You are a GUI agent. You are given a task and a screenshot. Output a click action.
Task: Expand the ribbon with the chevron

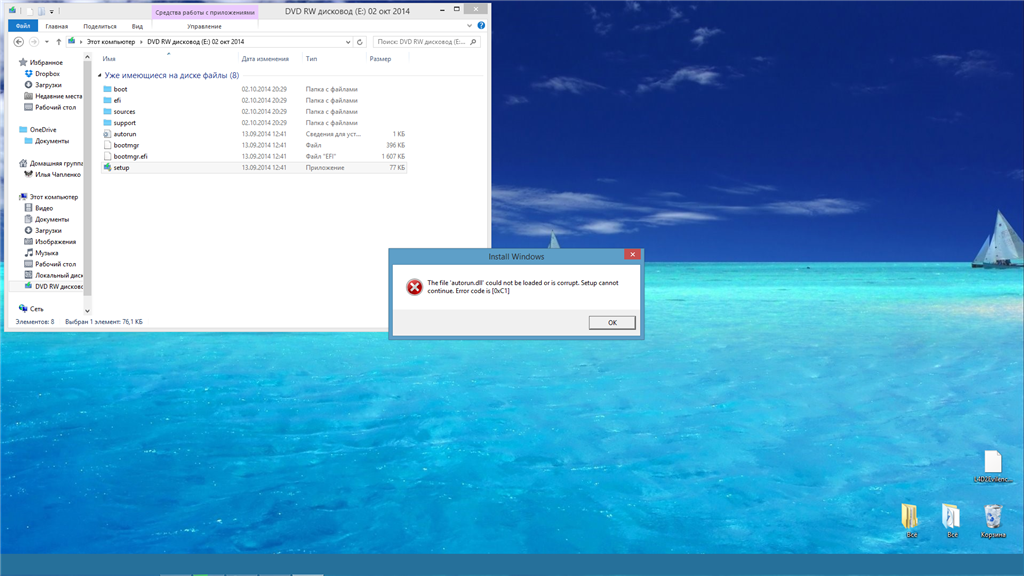469,25
